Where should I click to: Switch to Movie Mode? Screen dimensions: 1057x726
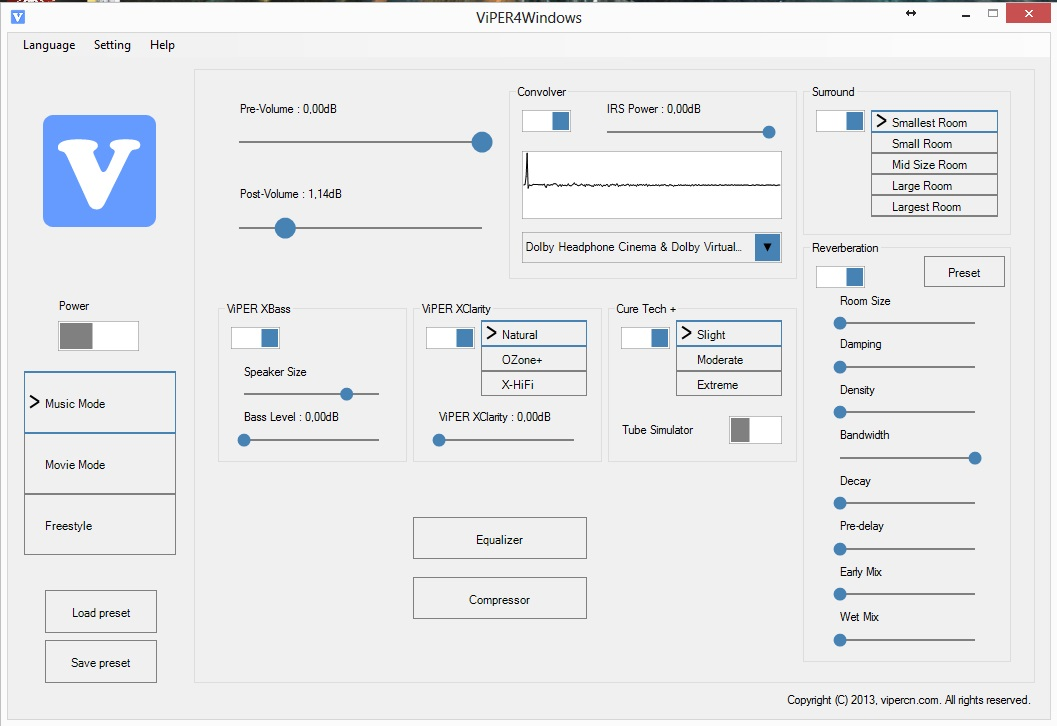tap(100, 464)
